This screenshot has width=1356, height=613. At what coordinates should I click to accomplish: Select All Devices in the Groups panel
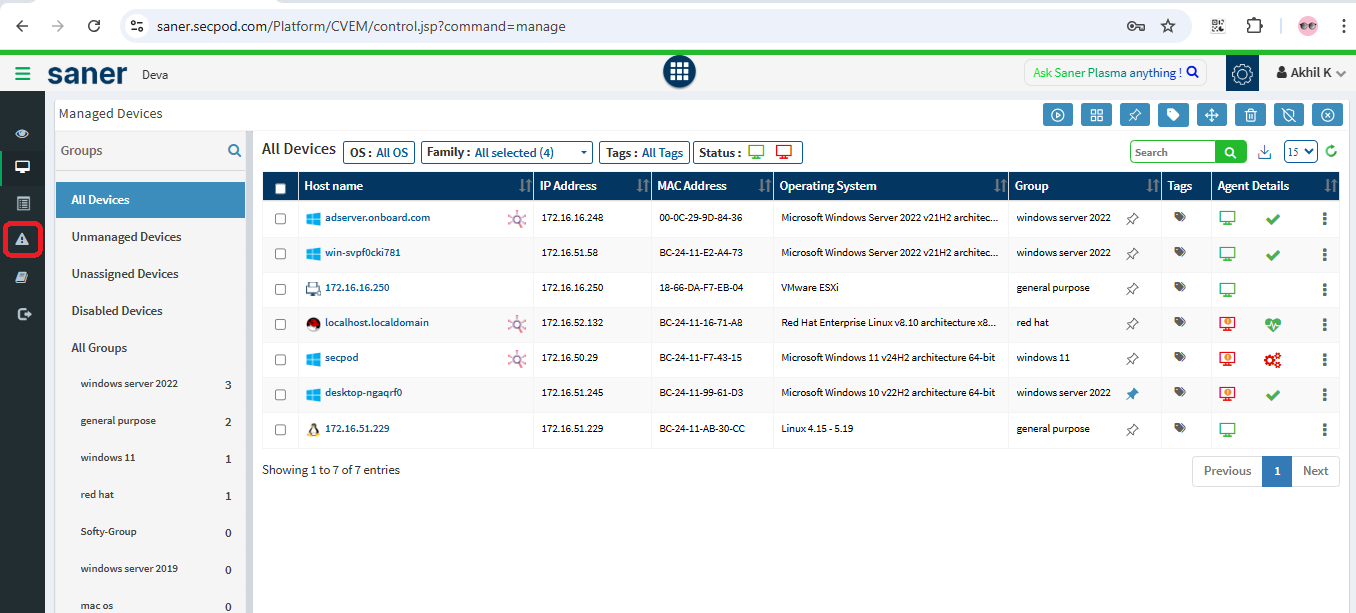[150, 200]
